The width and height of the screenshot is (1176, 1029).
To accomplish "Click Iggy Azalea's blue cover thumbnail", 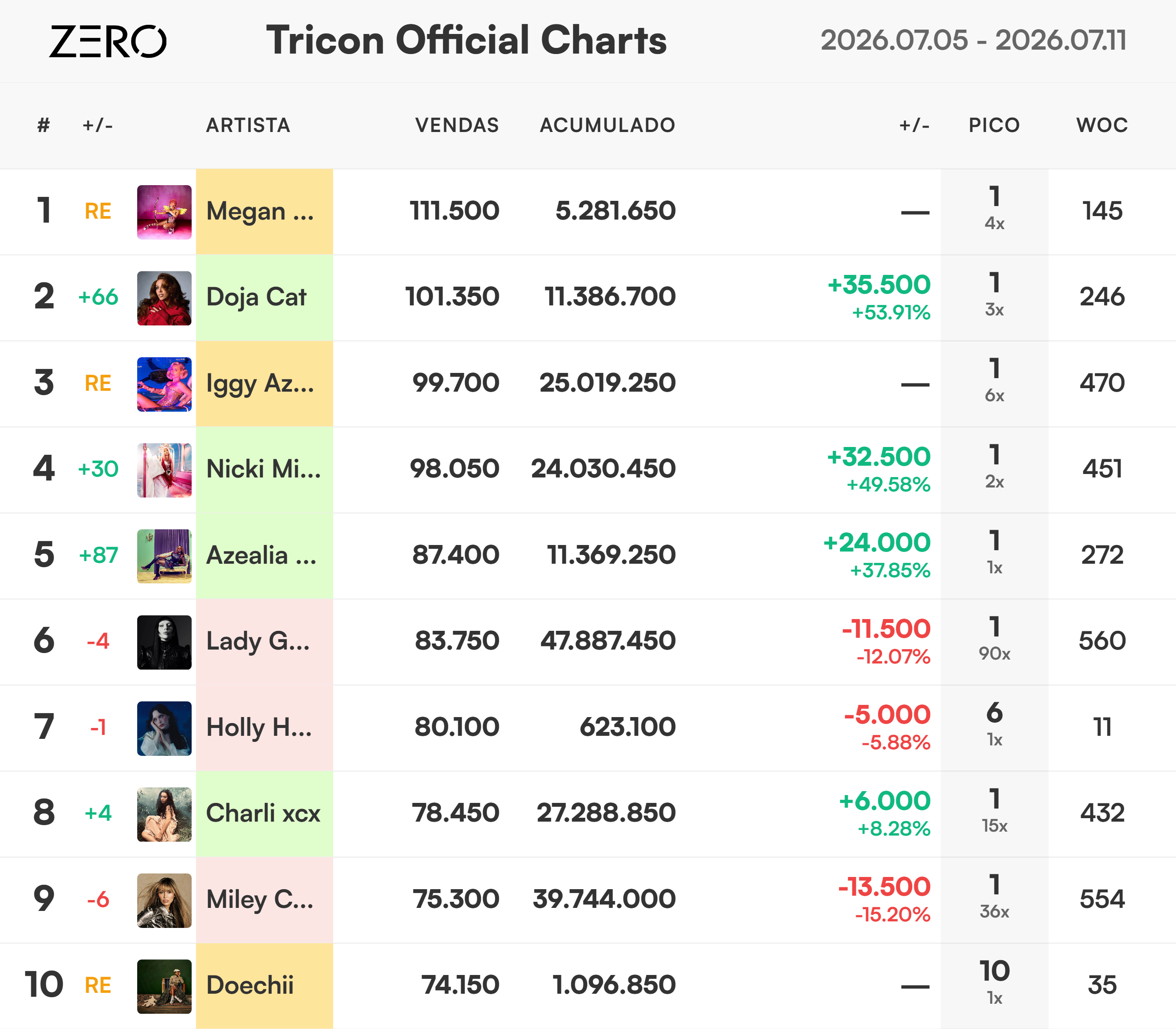I will pos(164,384).
